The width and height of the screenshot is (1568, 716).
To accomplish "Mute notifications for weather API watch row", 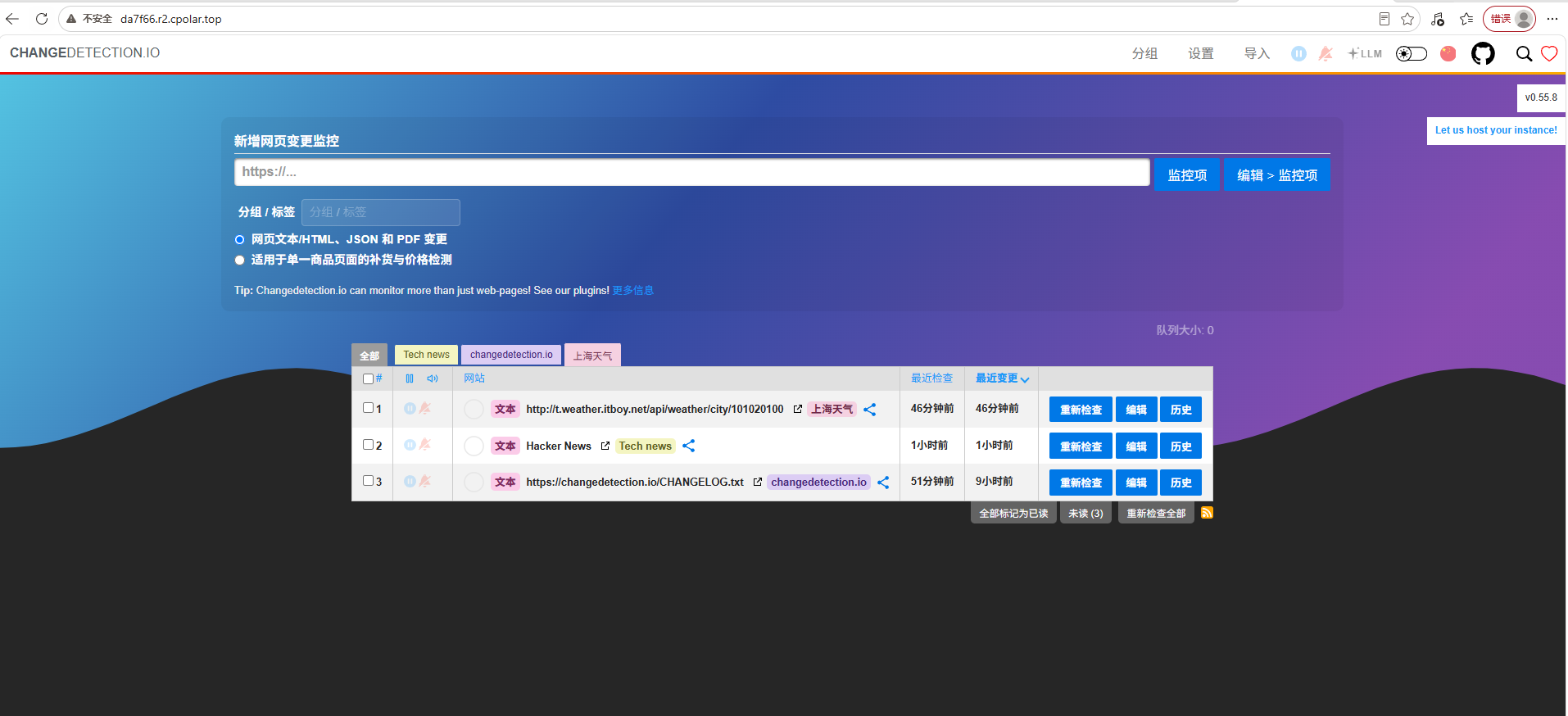I will [x=425, y=408].
